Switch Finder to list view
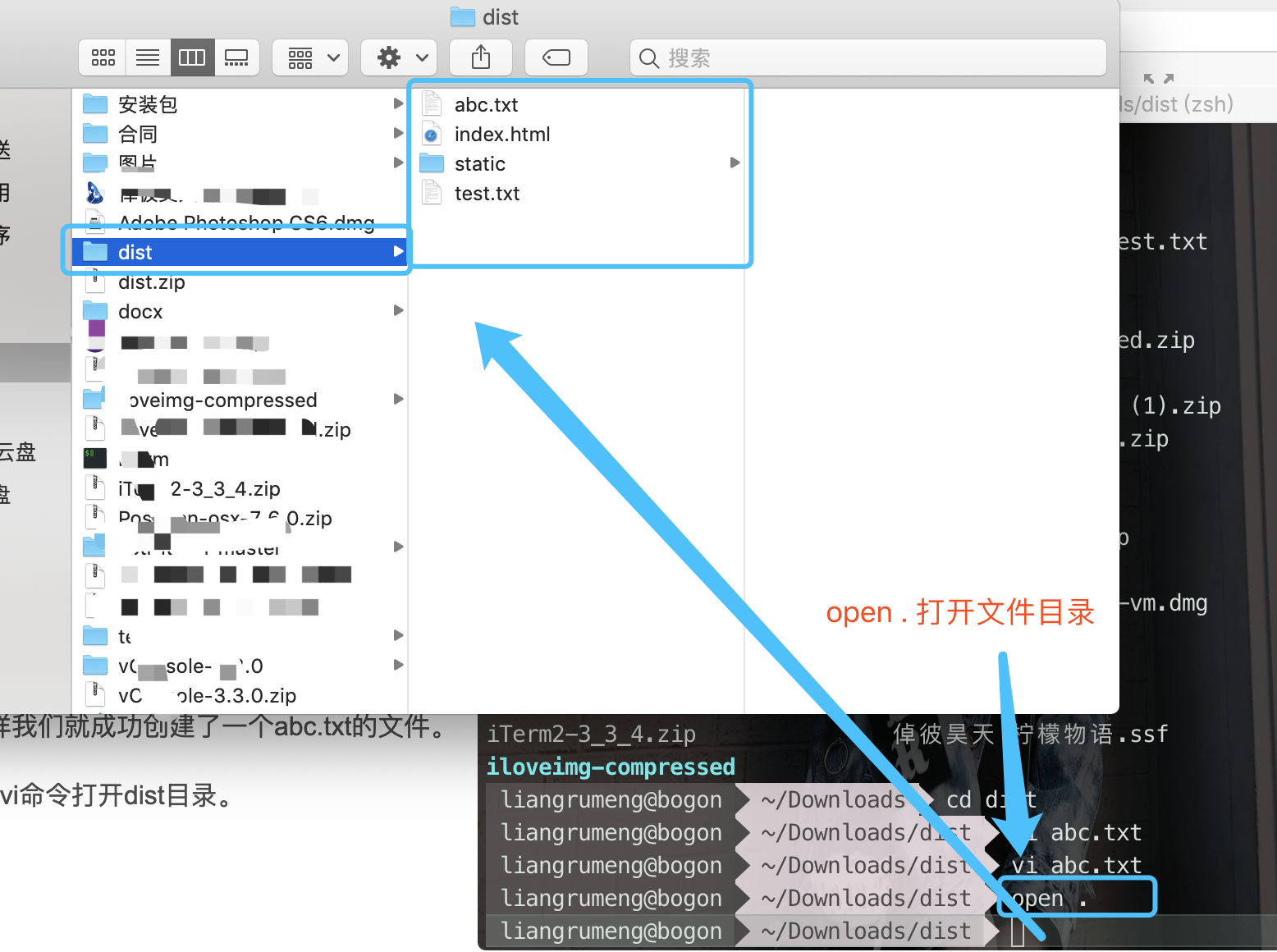The height and width of the screenshot is (952, 1277). coord(148,57)
